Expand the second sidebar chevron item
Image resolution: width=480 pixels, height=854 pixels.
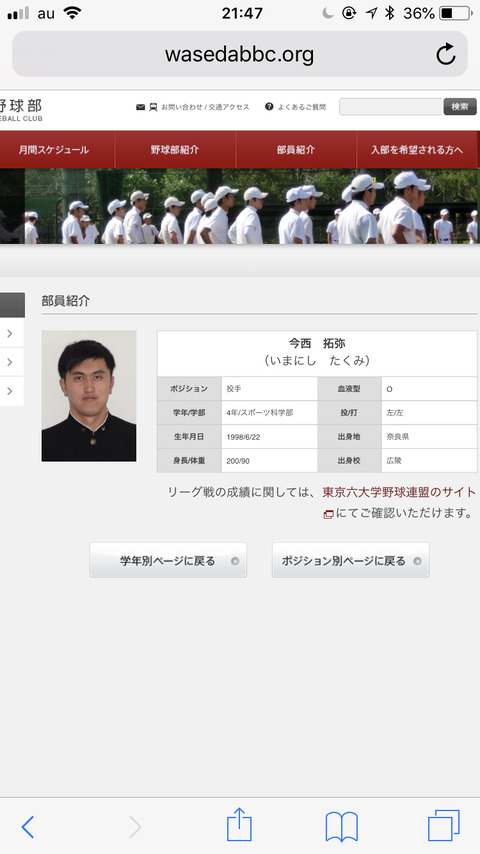[11, 362]
